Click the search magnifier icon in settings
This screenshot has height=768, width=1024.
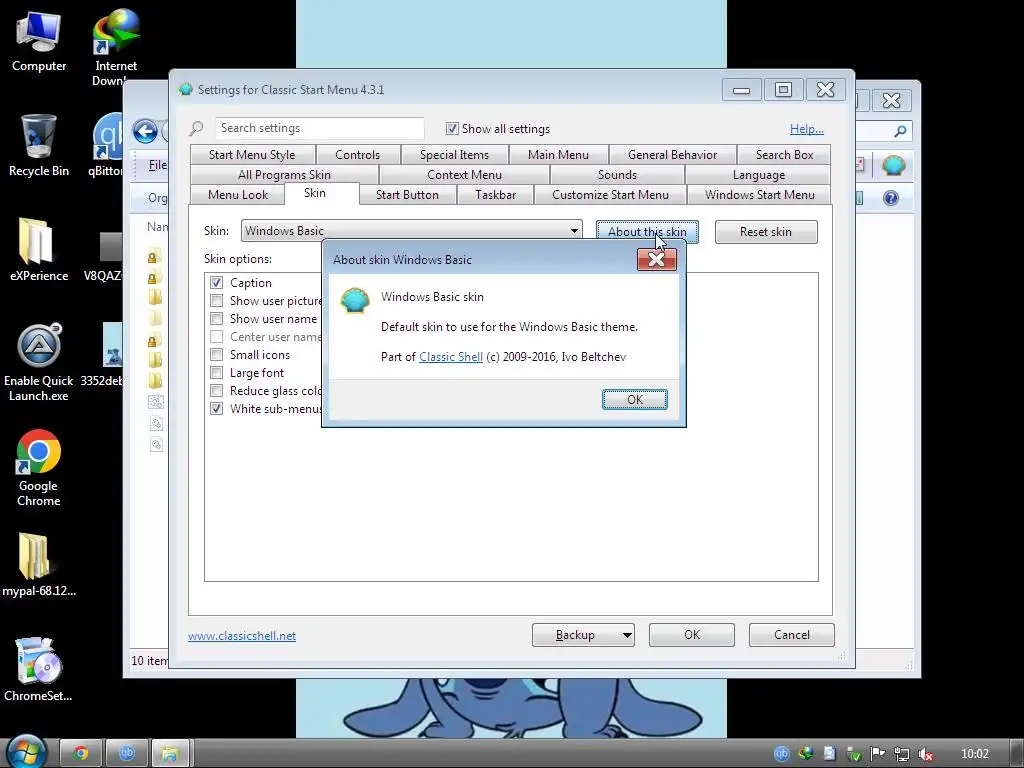pyautogui.click(x=196, y=128)
